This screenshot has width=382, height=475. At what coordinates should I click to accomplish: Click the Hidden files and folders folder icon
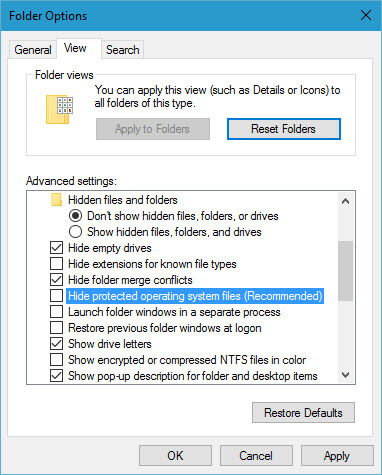click(57, 200)
